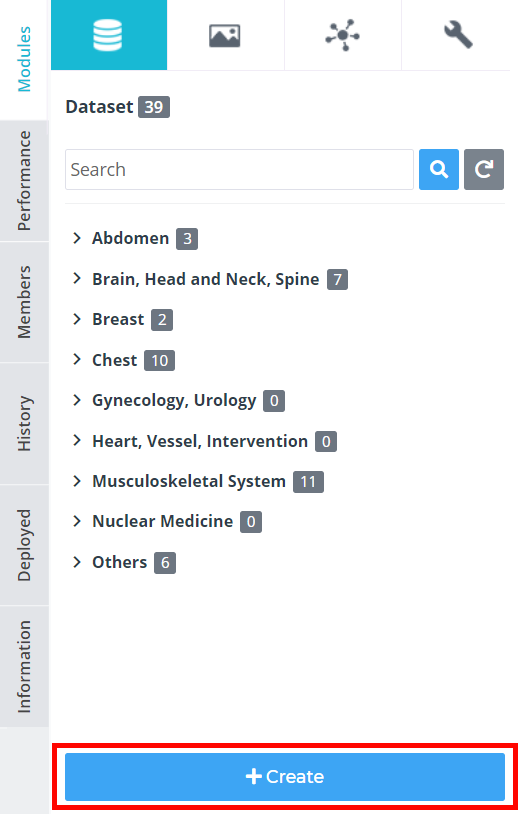Expand the Abdomen category
The height and width of the screenshot is (814, 530).
[x=77, y=238]
